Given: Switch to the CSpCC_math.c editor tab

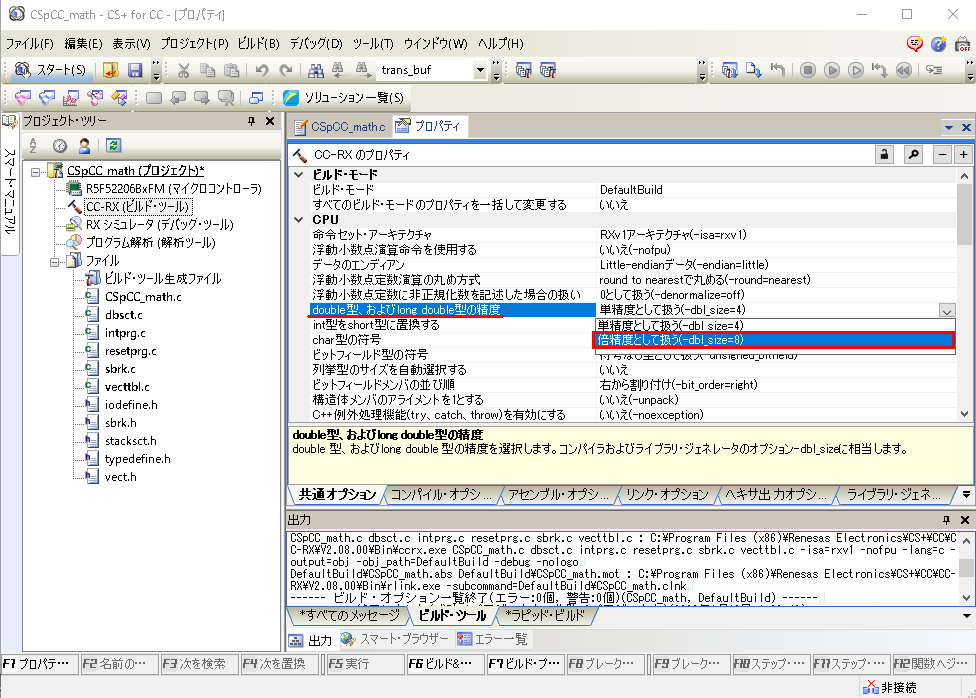Looking at the screenshot, I should pyautogui.click(x=340, y=126).
